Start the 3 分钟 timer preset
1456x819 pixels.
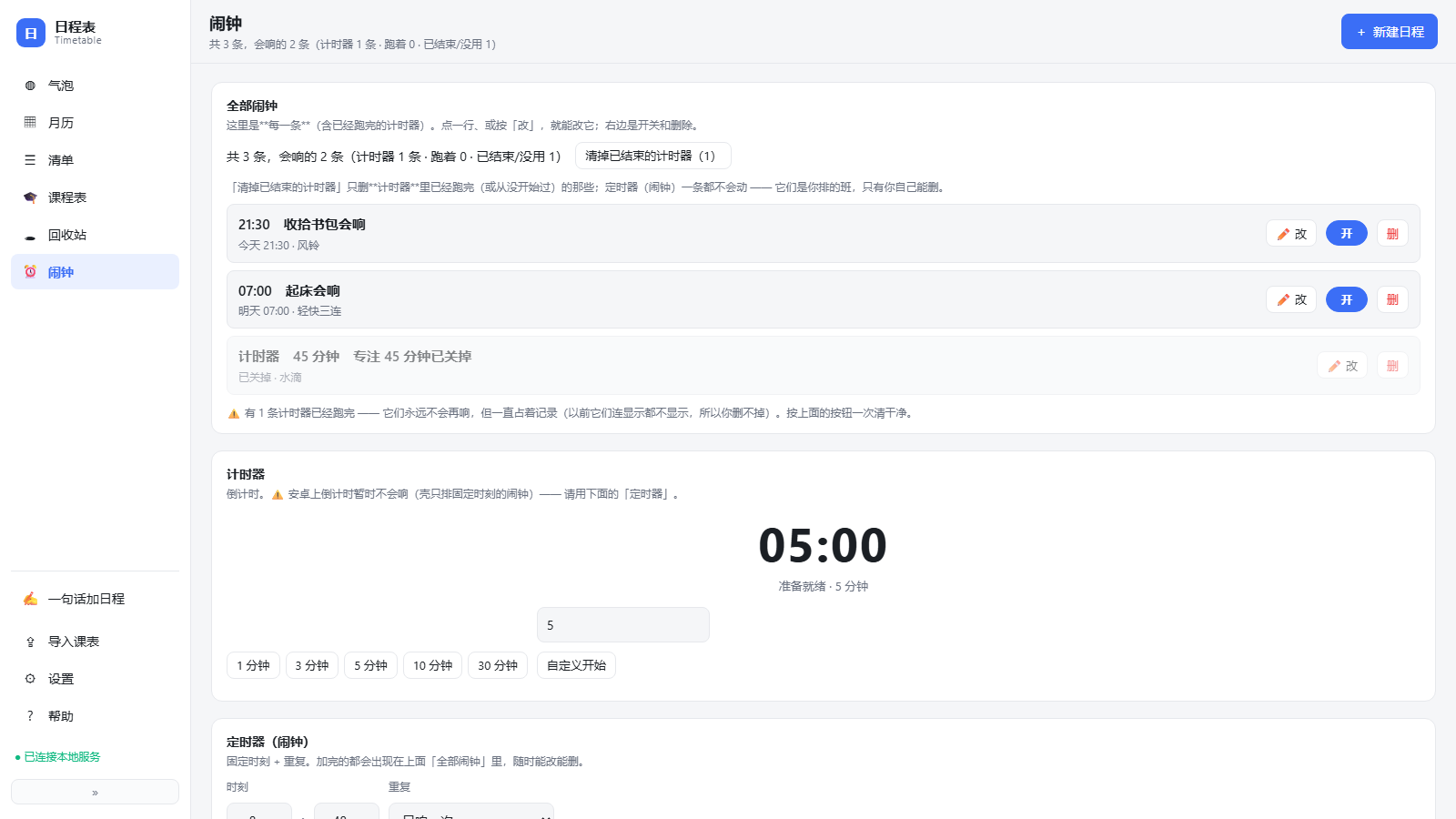click(312, 665)
